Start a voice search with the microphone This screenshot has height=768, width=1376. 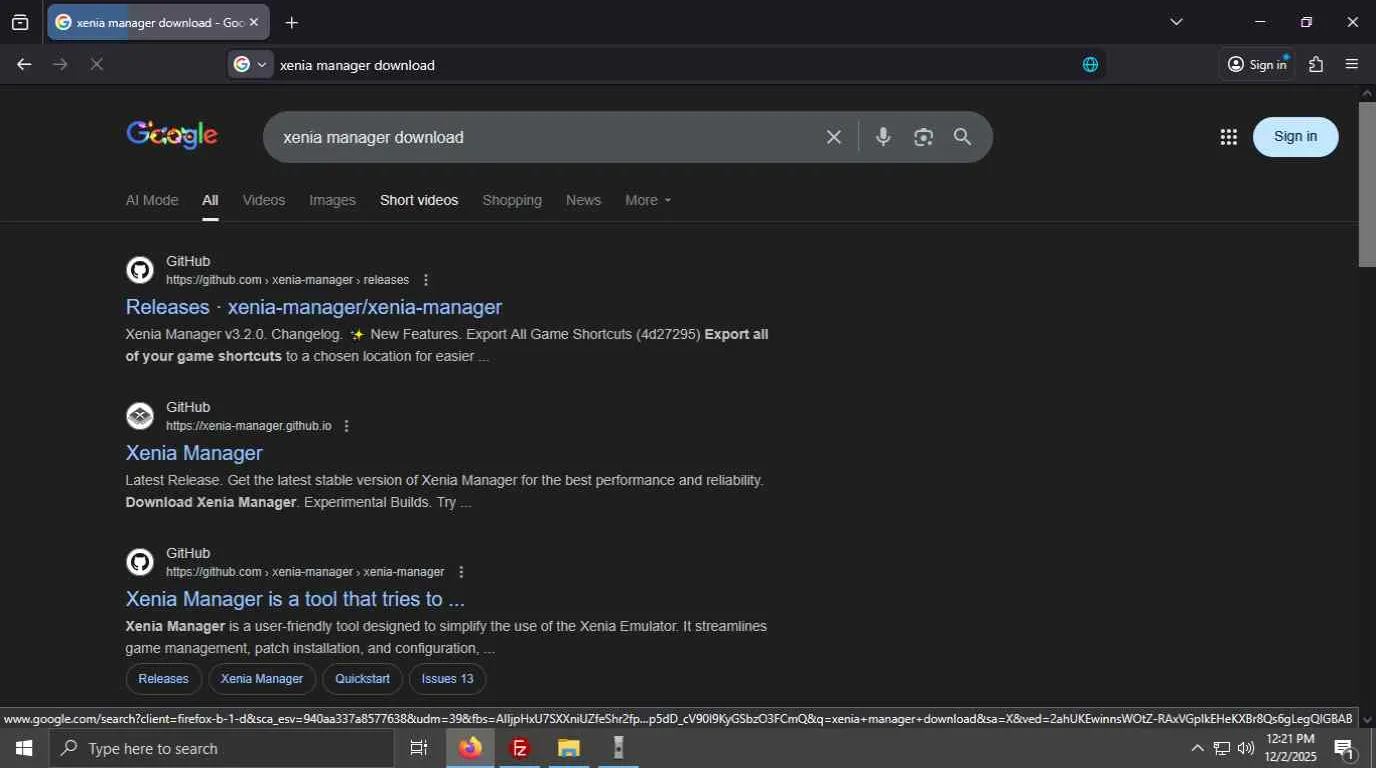883,137
